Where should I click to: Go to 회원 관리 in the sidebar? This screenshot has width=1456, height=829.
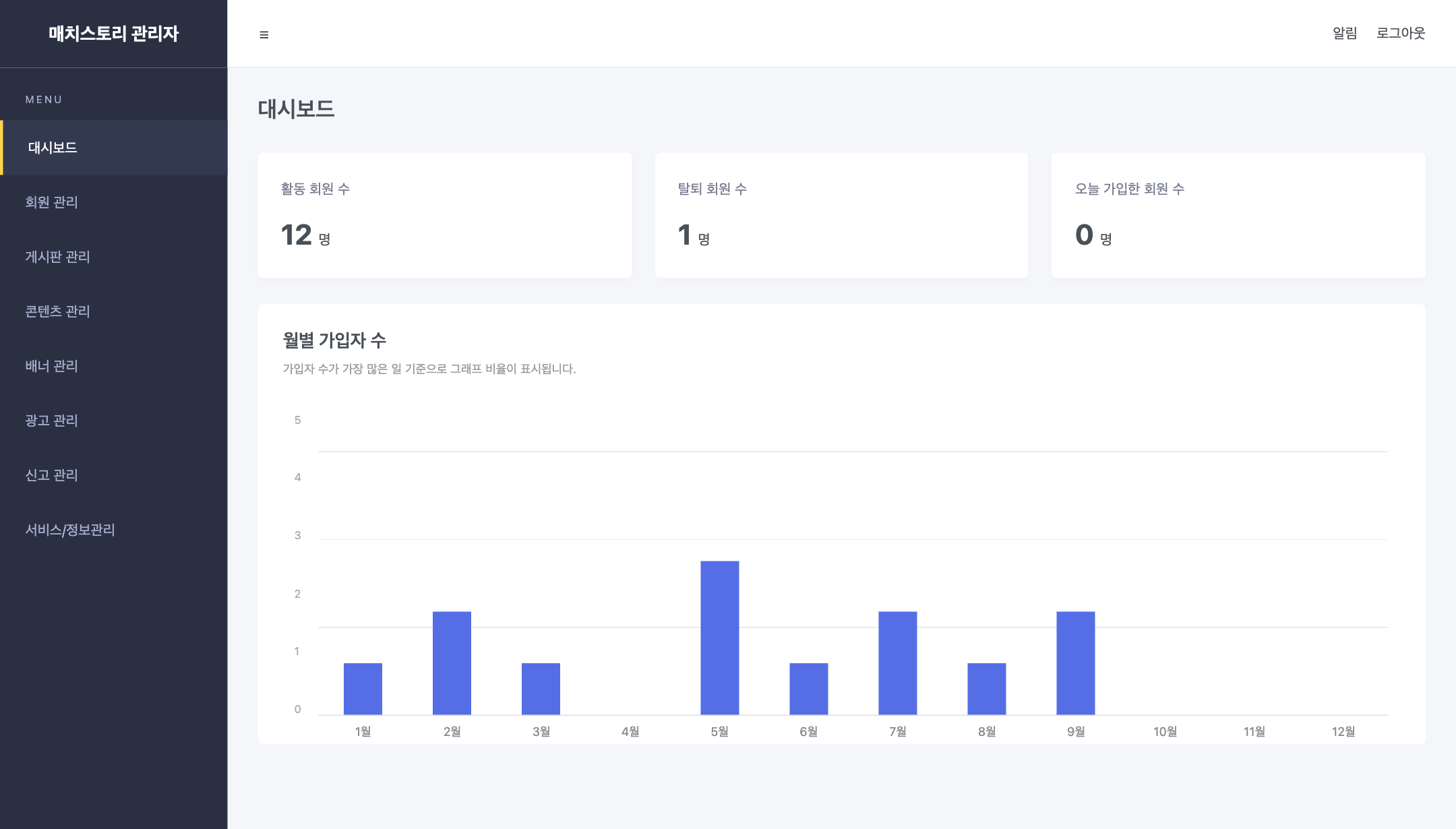[x=114, y=202]
